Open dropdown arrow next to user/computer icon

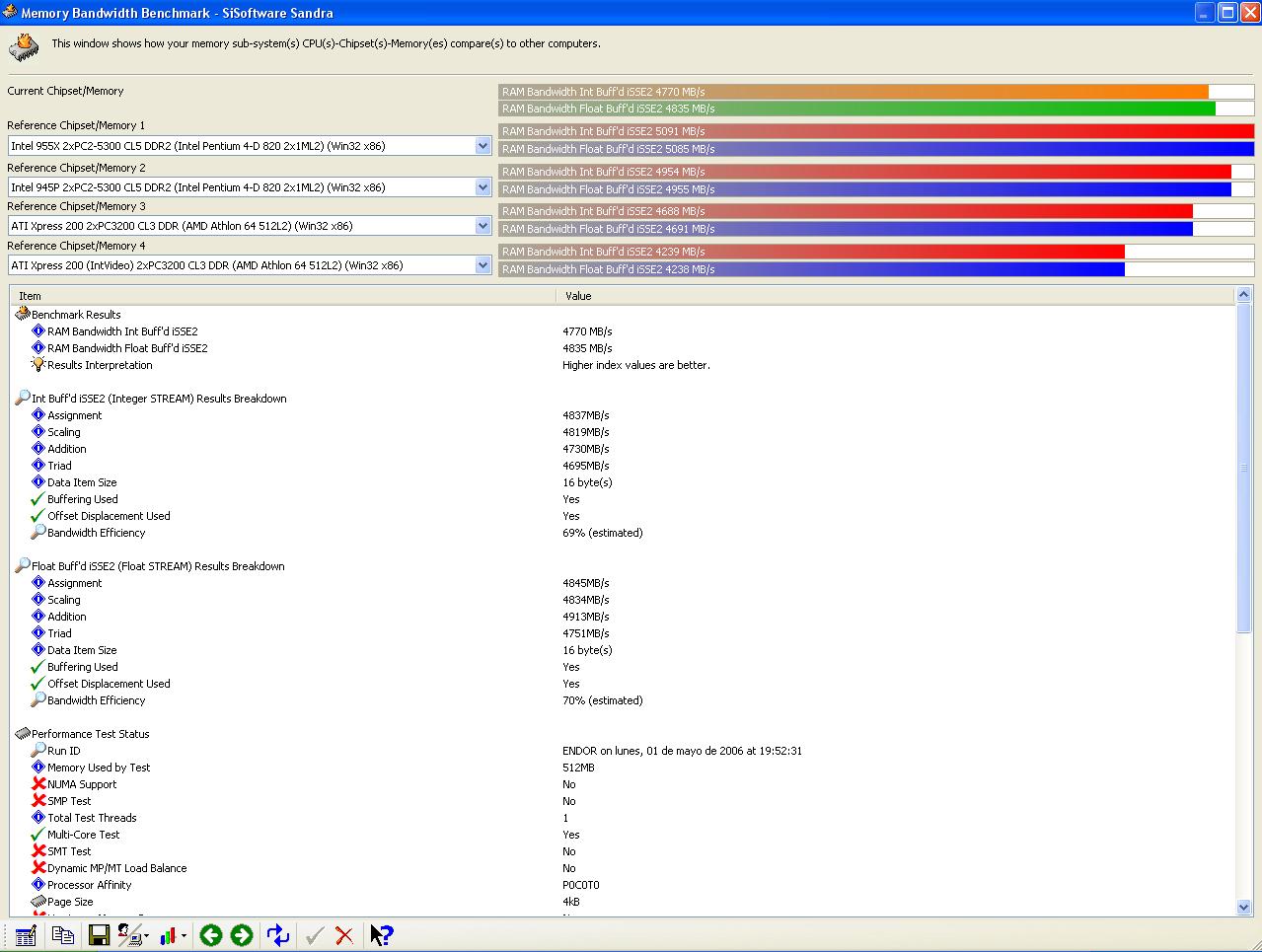147,936
